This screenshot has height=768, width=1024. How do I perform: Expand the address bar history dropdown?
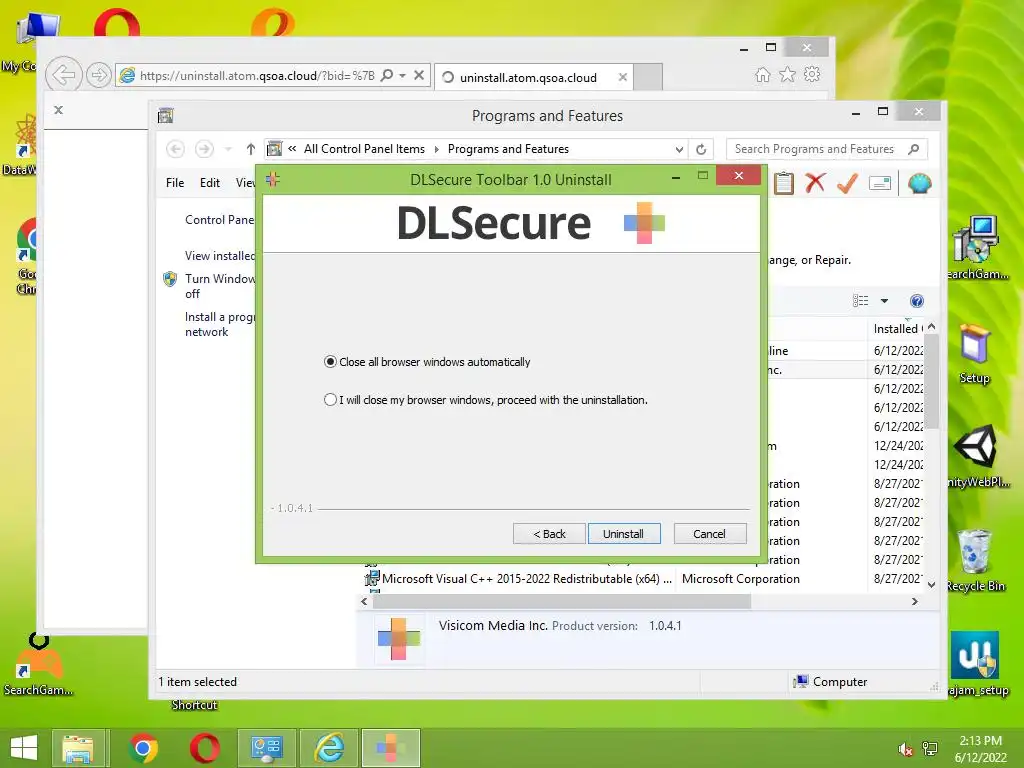(x=679, y=150)
